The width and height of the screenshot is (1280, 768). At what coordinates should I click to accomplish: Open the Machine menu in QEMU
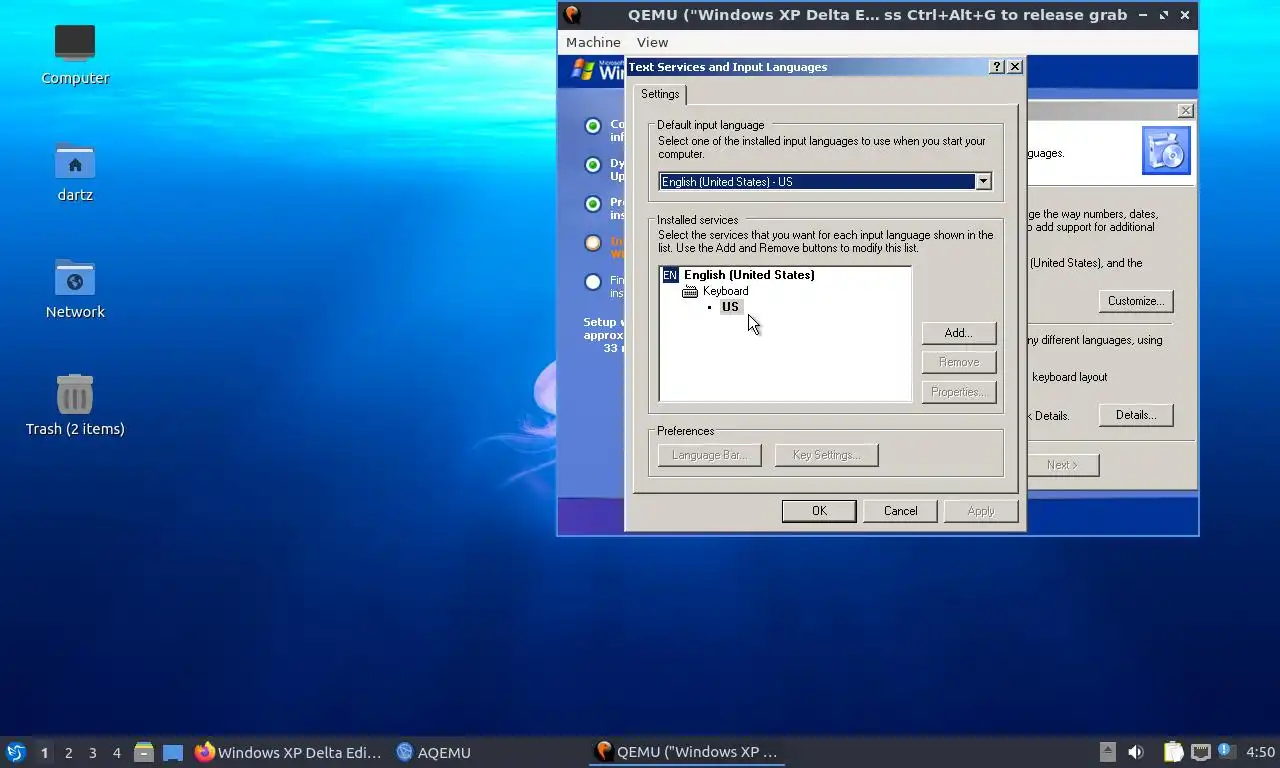(x=593, y=42)
